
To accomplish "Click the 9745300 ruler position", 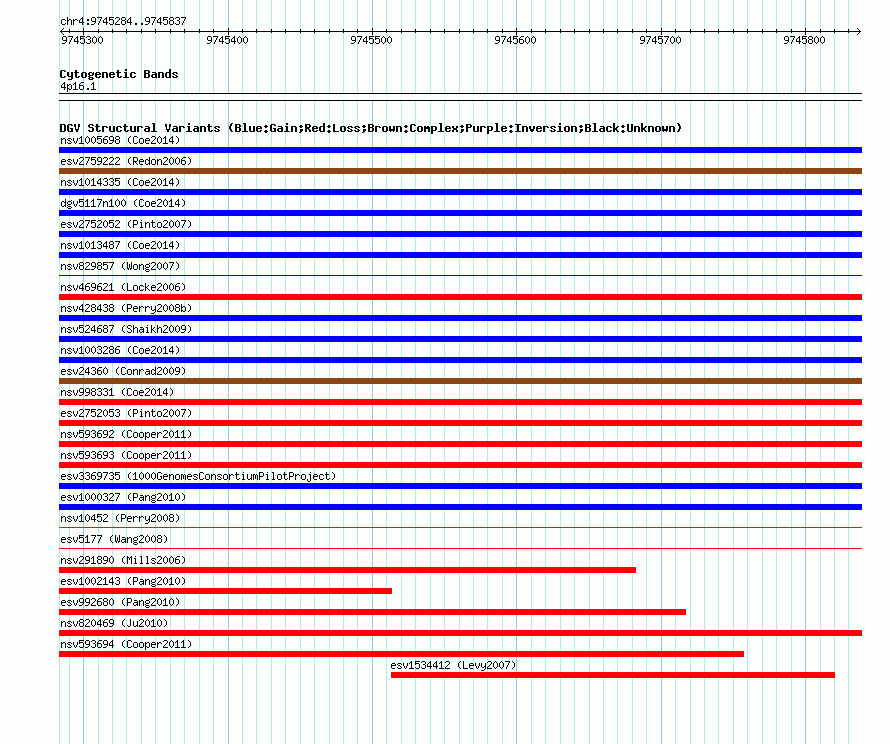I will pos(82,40).
